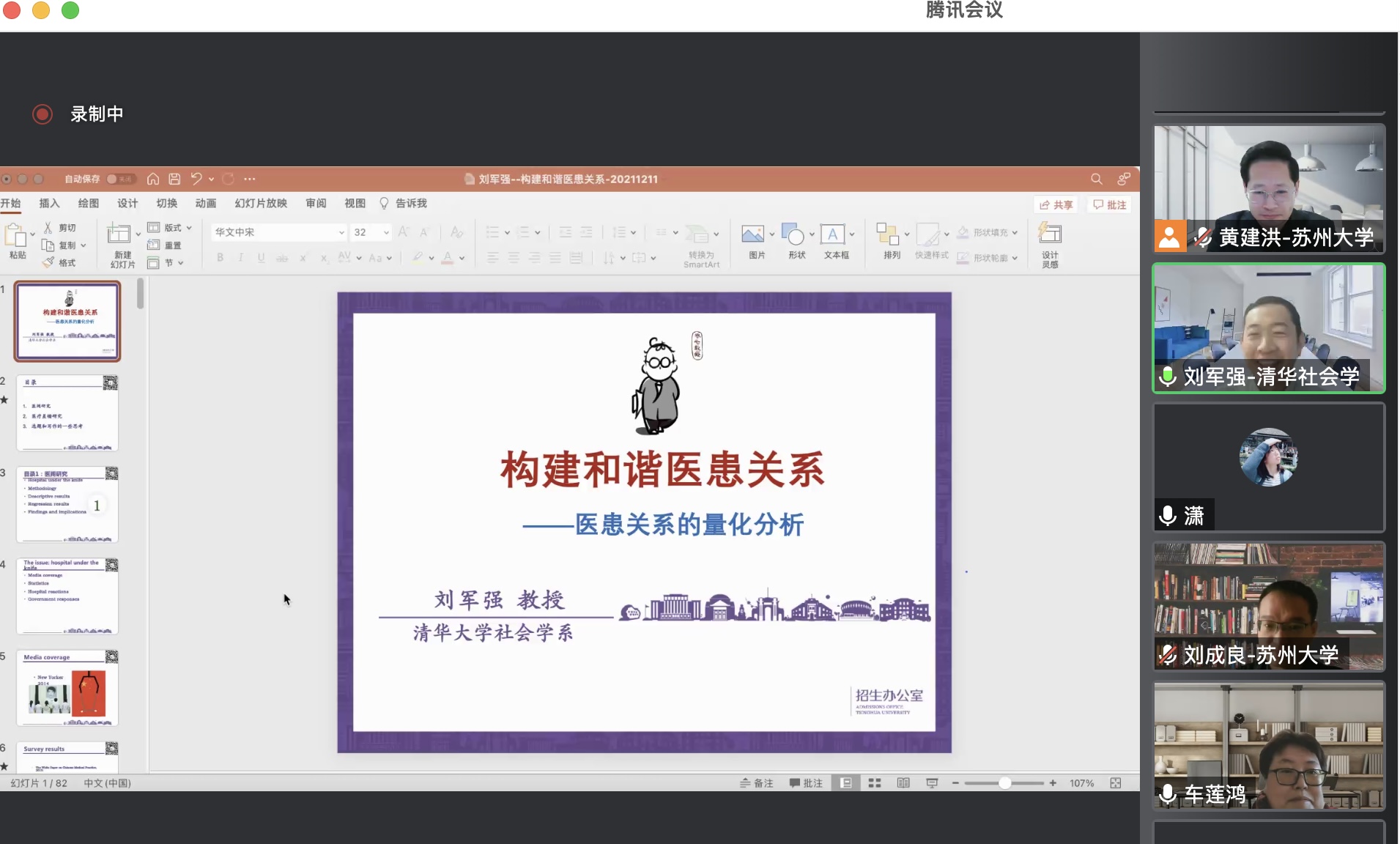Switch to 幻灯片放映 tab

(x=261, y=203)
